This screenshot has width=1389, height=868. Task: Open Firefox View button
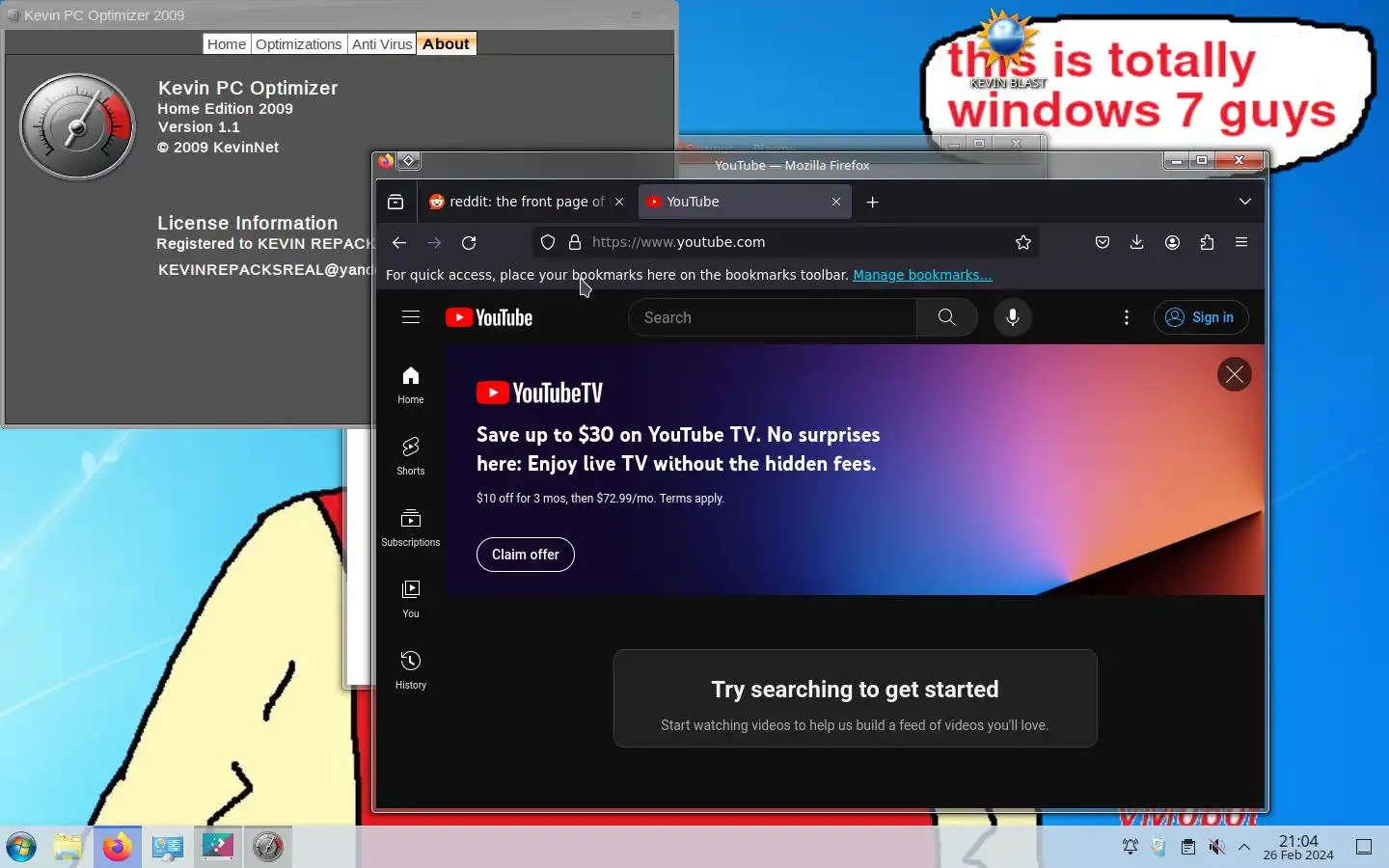tap(395, 202)
